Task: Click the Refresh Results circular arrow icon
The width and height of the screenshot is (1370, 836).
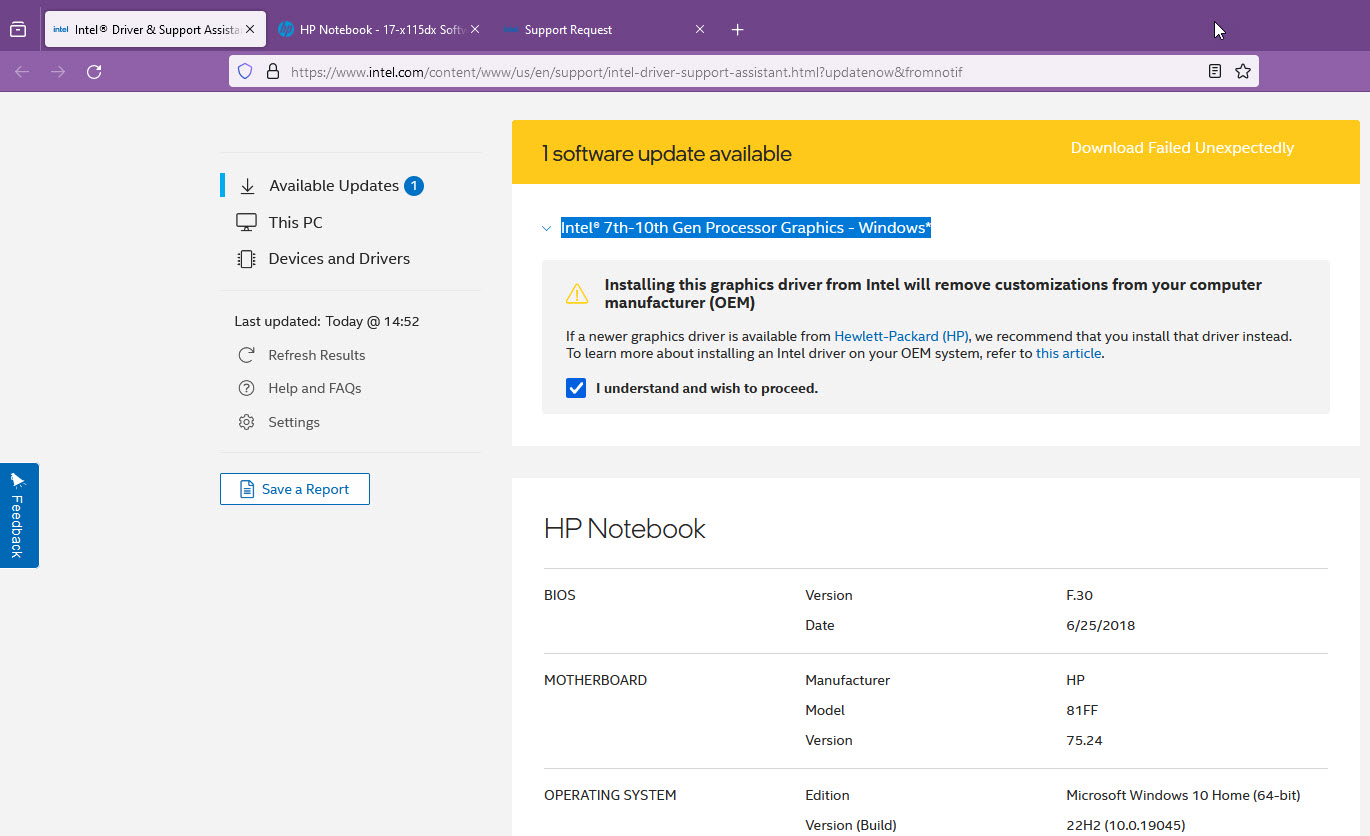Action: pos(246,355)
